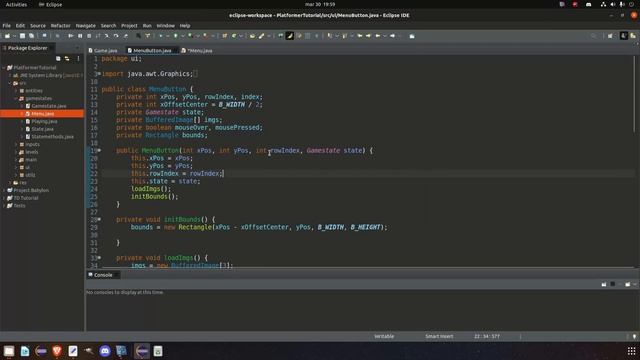The height and width of the screenshot is (360, 640).
Task: Switch to the Java perspective icon
Action: point(624,36)
